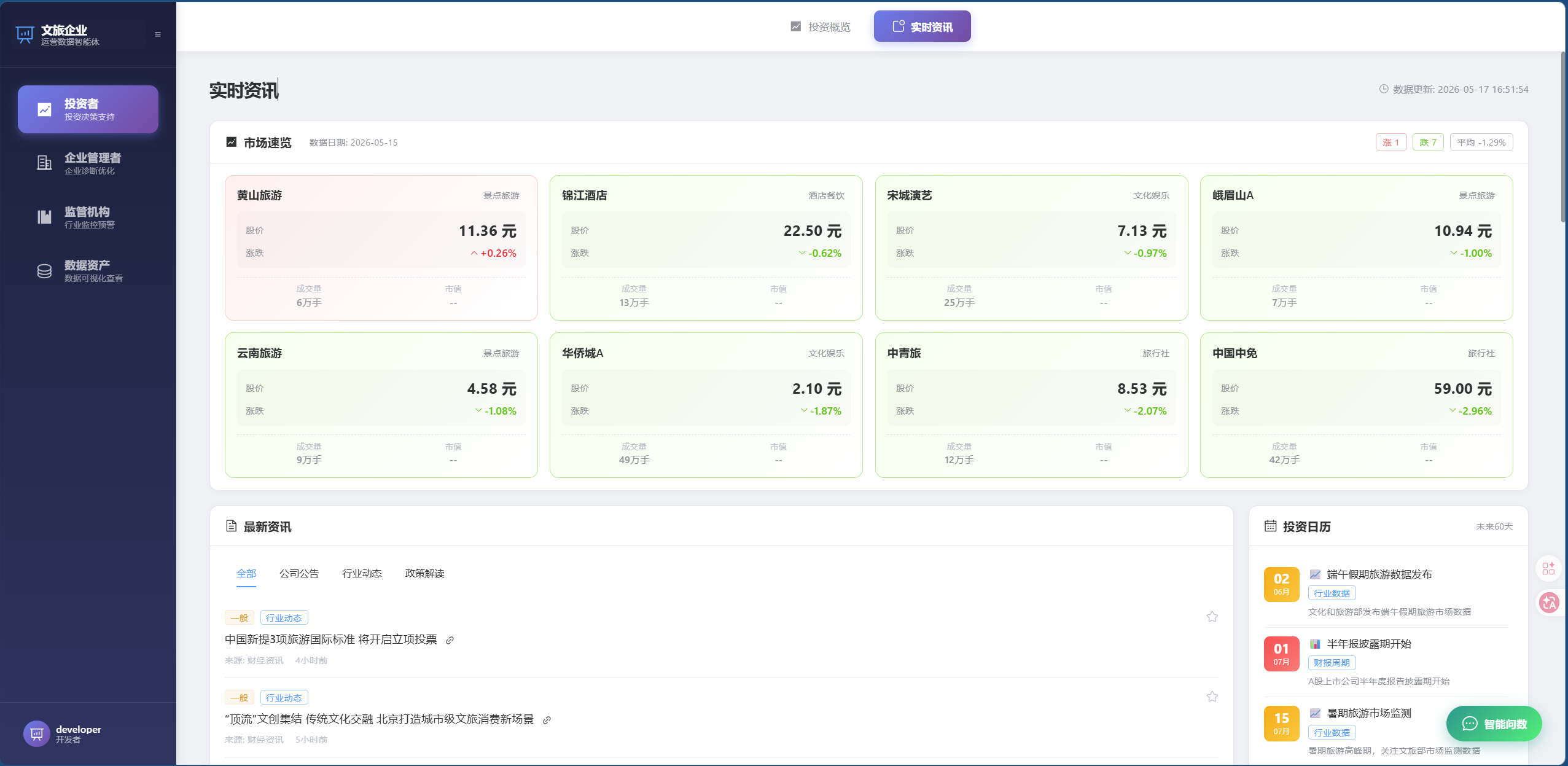Open the 黄山旅游 stock card
Screen dimensions: 1568x766
pos(381,248)
